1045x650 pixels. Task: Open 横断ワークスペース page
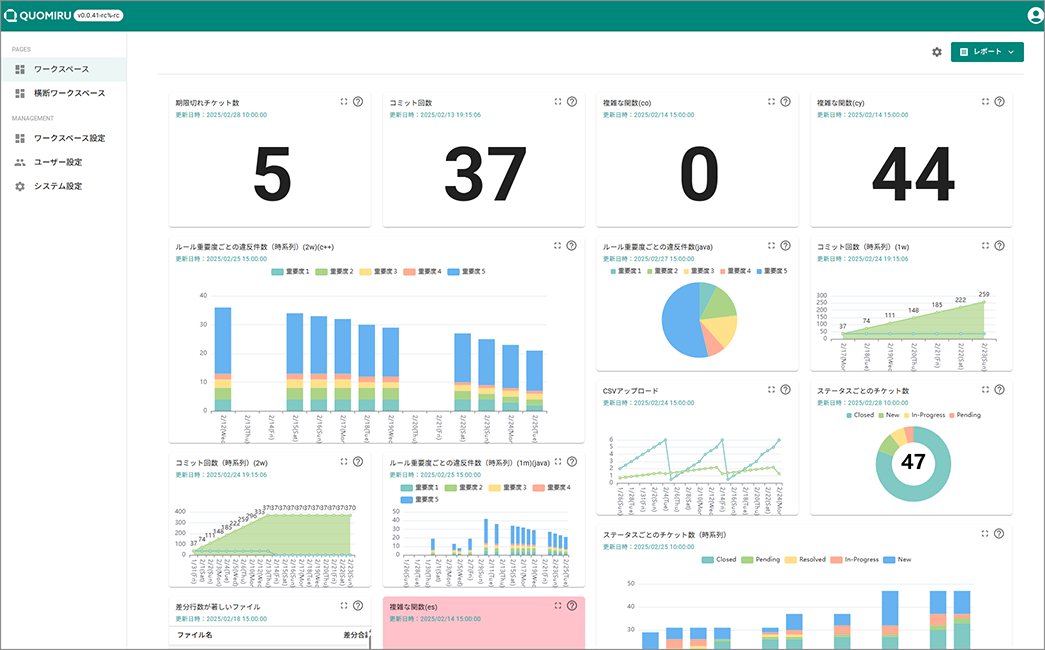69,93
